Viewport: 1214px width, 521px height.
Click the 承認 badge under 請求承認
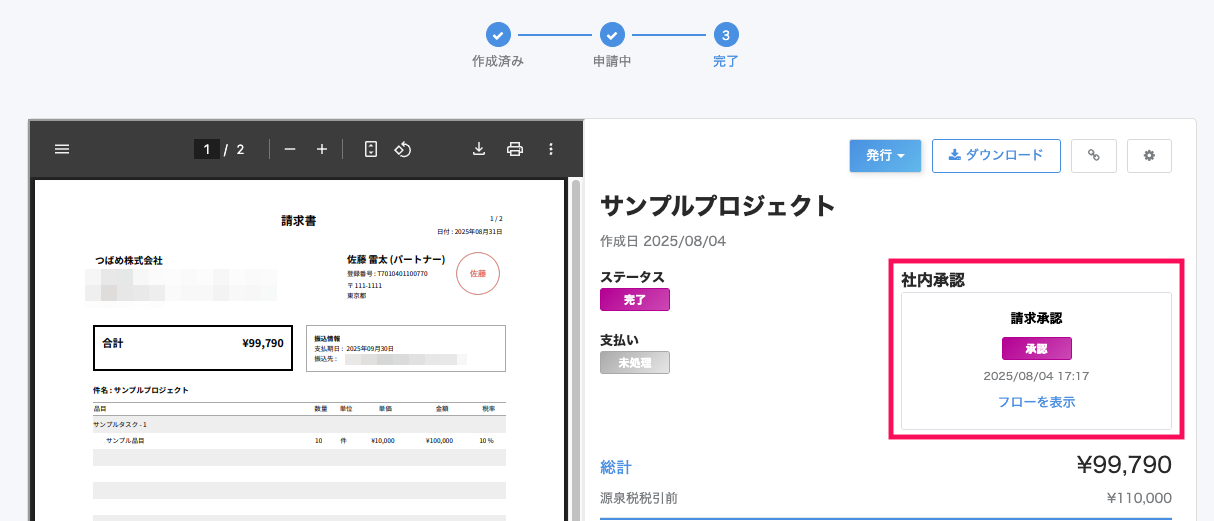click(x=1036, y=348)
